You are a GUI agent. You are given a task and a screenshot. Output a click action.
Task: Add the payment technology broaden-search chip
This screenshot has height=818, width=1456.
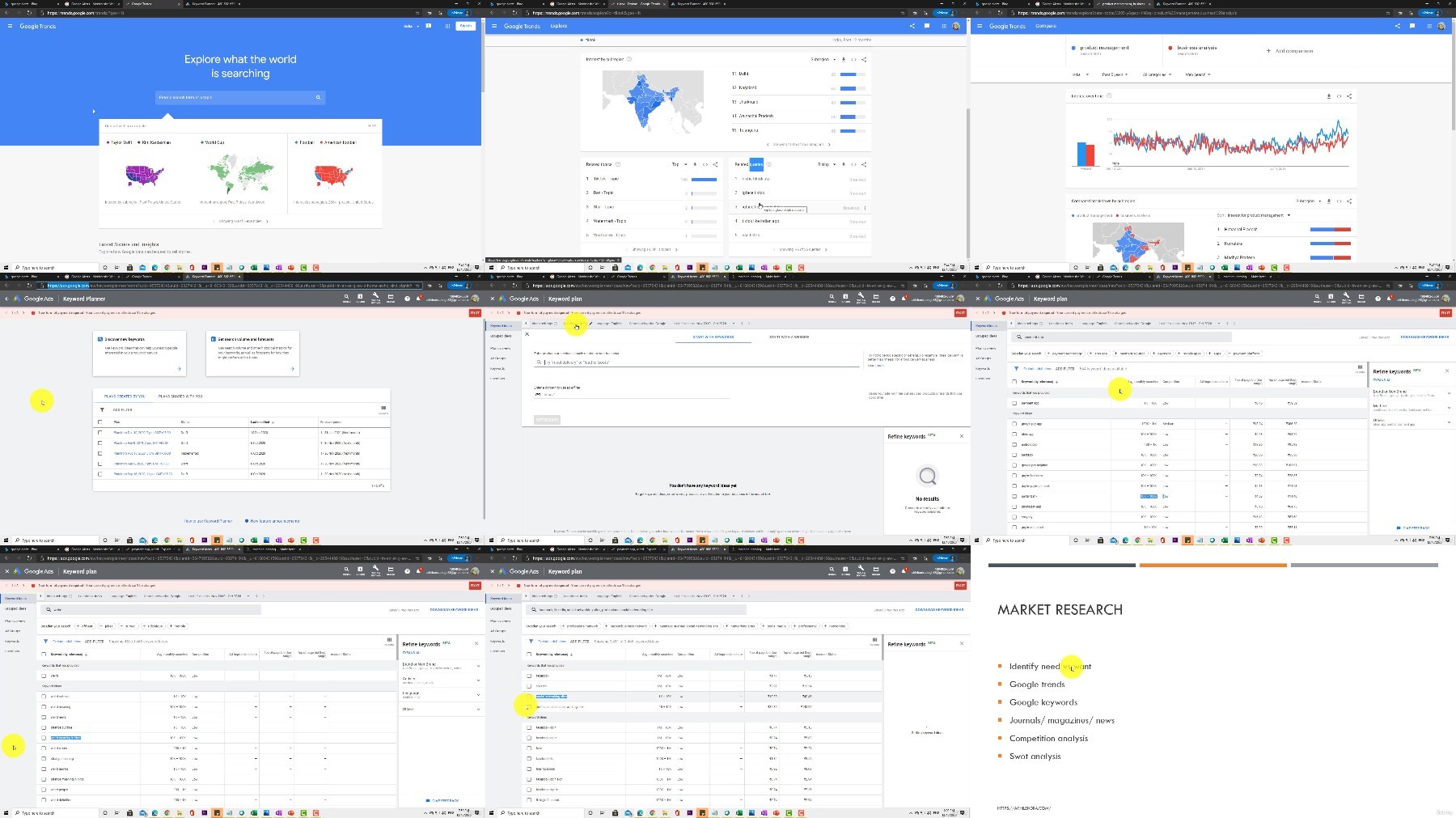[x=1064, y=354]
